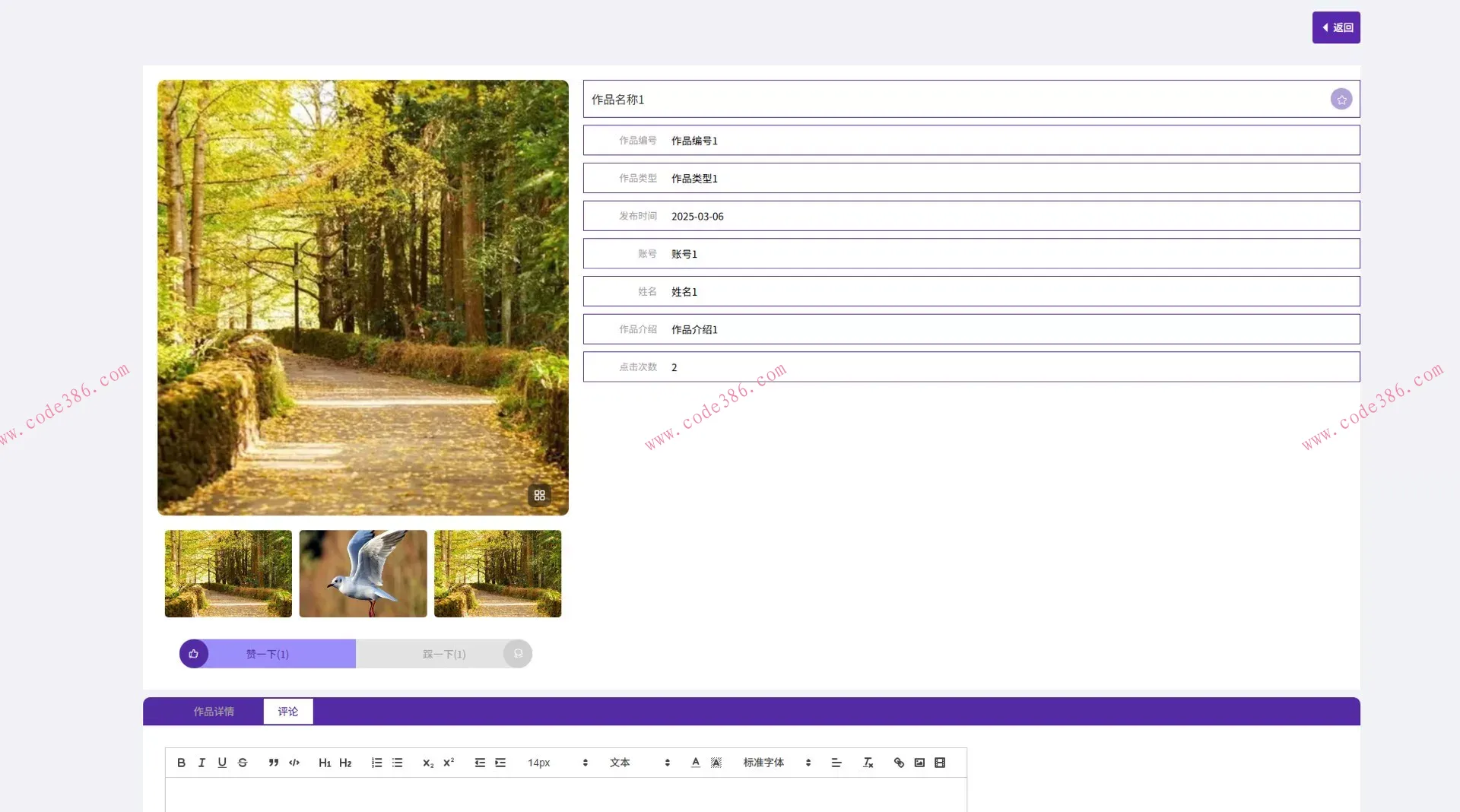The width and height of the screenshot is (1460, 812).
Task: Insert a video into the comment
Action: pyautogui.click(x=940, y=763)
